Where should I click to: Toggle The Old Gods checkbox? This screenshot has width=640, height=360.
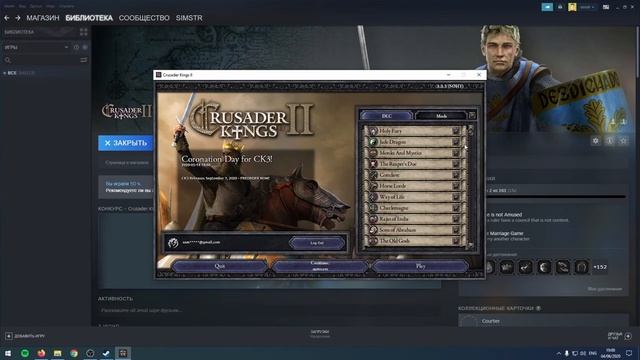456,241
